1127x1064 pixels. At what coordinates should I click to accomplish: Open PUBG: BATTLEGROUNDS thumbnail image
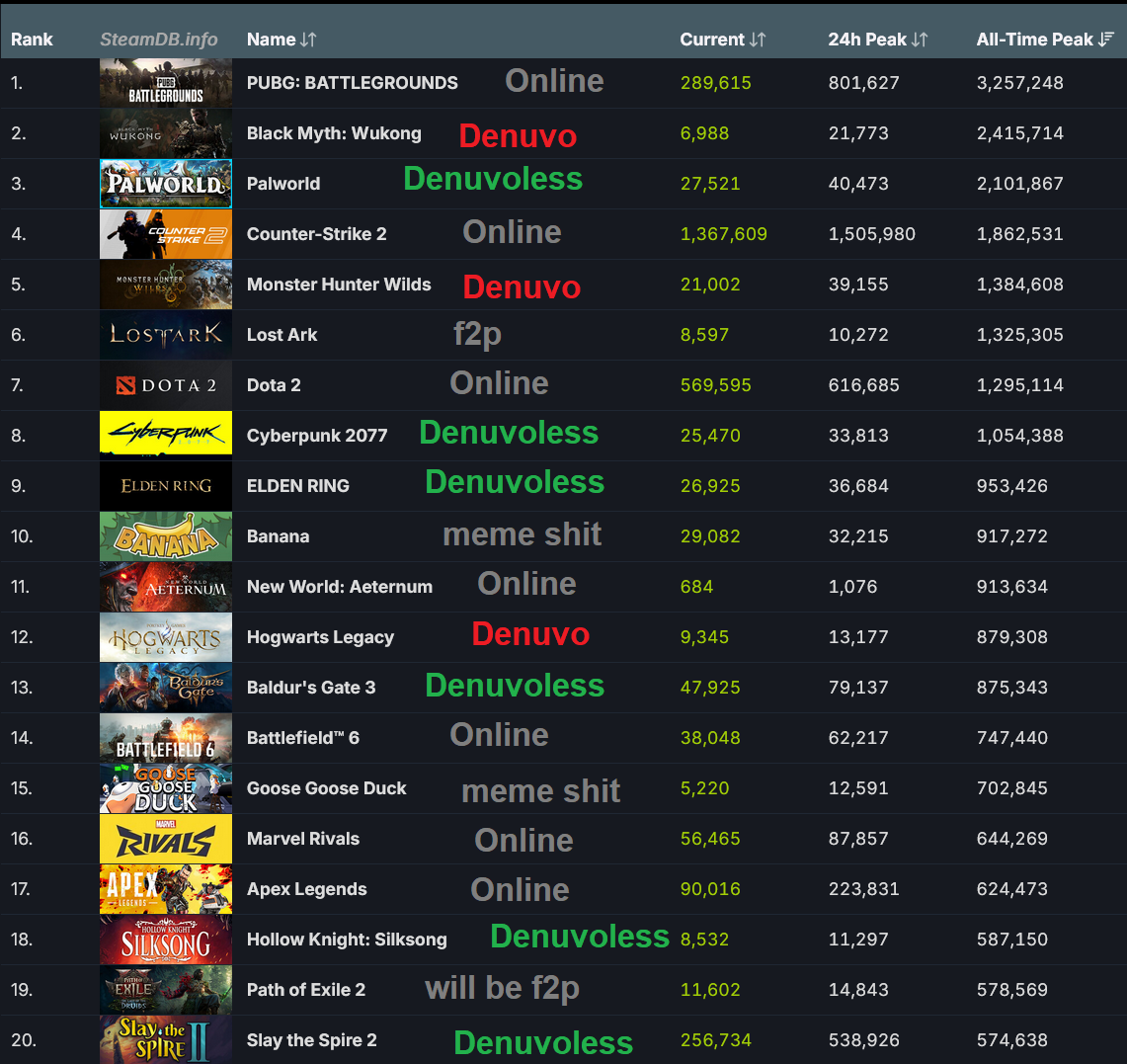pyautogui.click(x=166, y=83)
